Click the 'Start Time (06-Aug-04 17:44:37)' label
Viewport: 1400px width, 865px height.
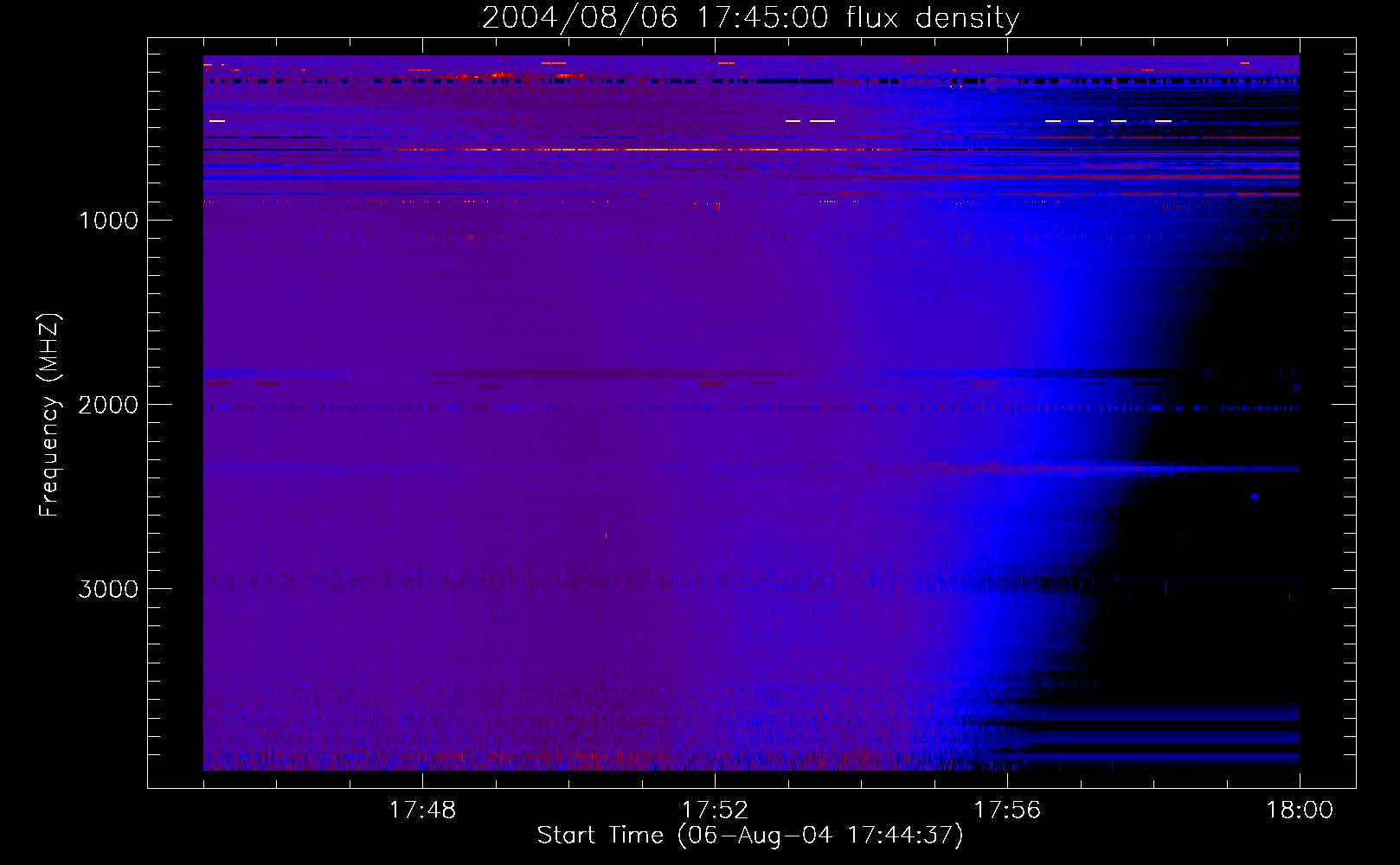coord(750,836)
